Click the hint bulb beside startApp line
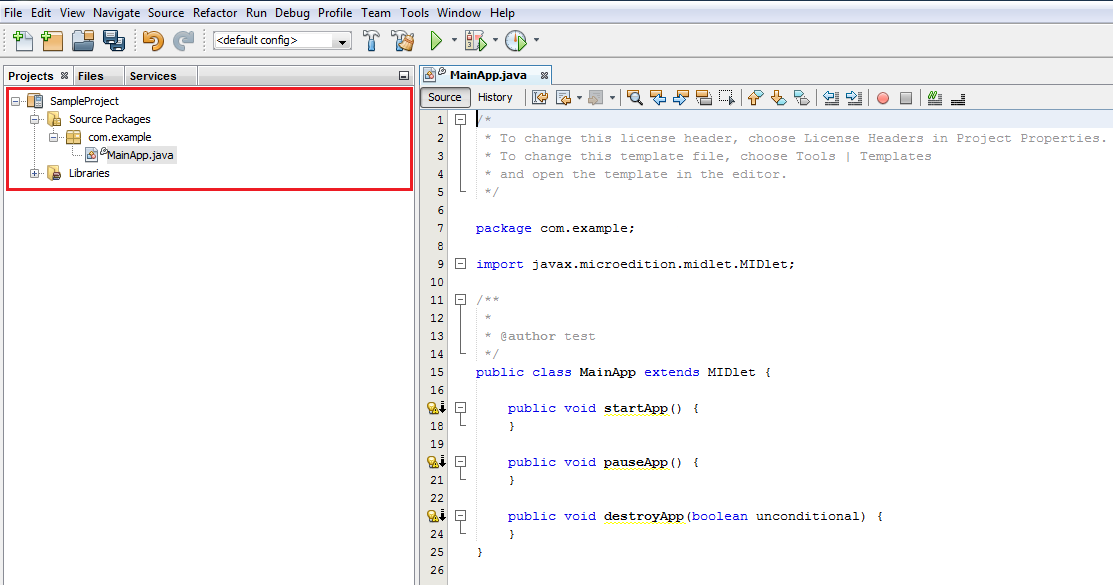Image resolution: width=1113 pixels, height=585 pixels. (x=433, y=408)
